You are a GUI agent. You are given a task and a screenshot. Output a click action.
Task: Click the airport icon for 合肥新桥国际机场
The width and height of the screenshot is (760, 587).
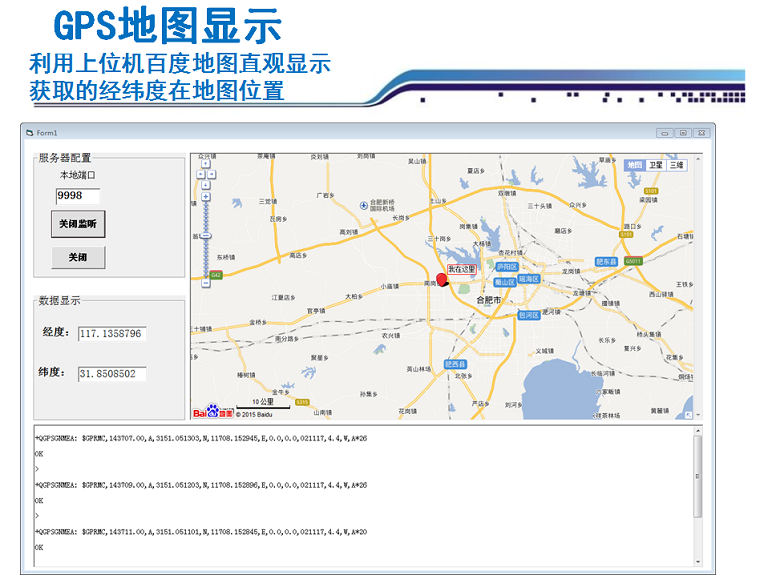pos(364,206)
